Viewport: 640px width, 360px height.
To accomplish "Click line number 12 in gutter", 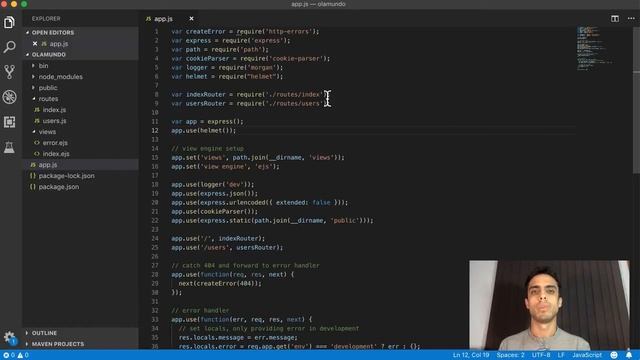I will coord(155,131).
